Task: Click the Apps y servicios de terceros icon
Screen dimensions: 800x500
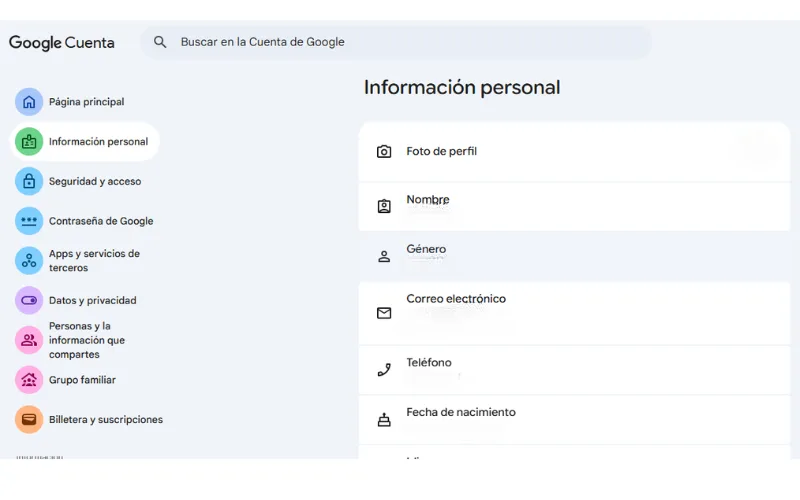Action: click(29, 261)
